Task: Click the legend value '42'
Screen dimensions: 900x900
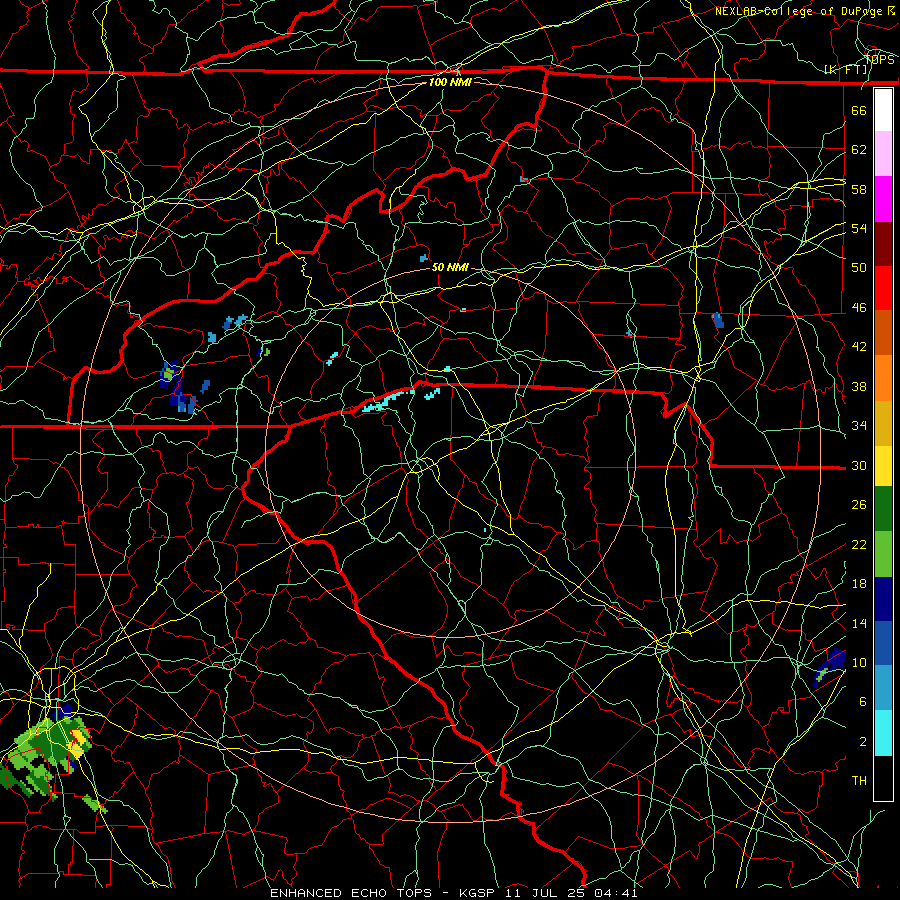Action: click(859, 347)
